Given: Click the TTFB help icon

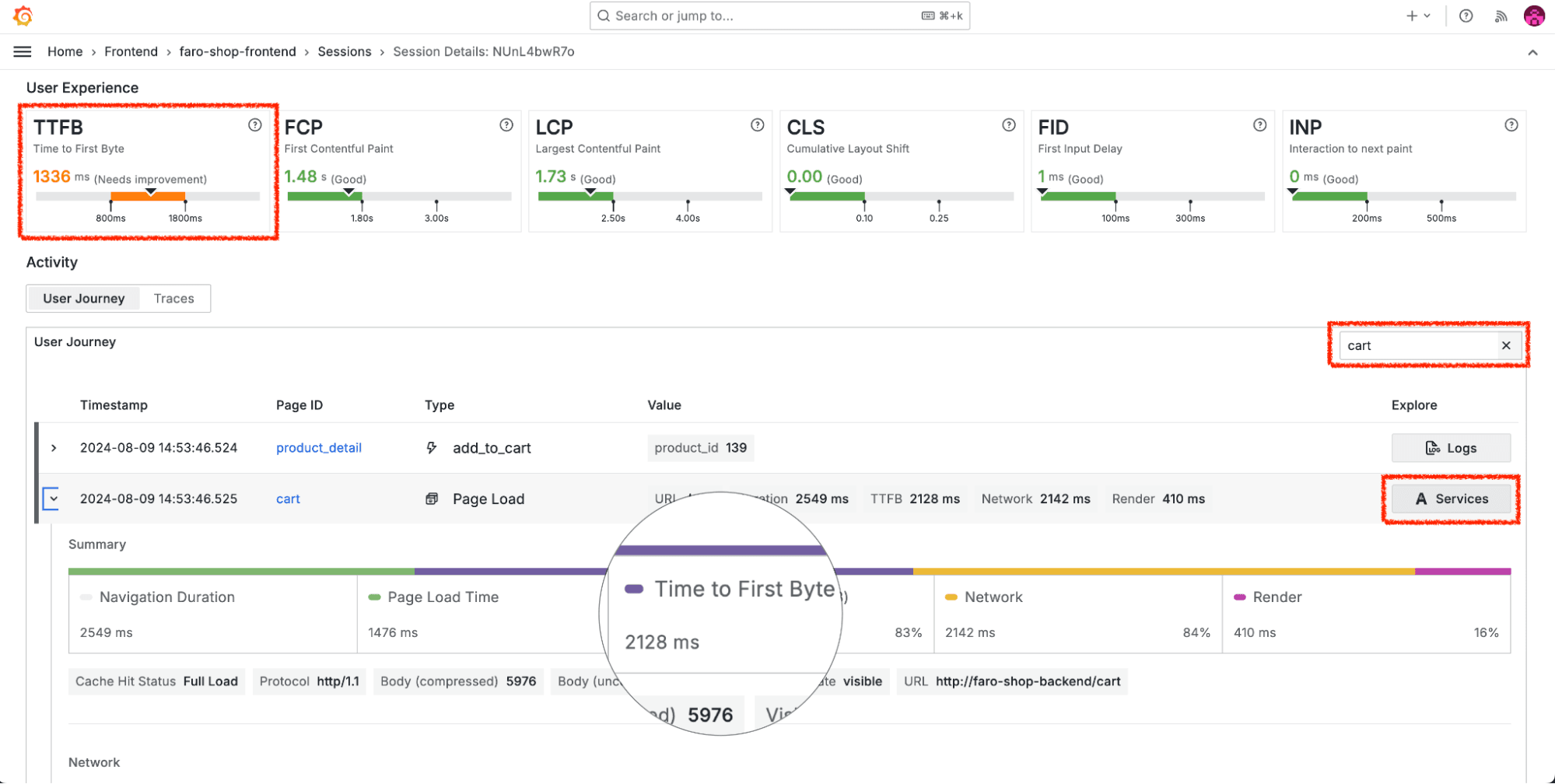Looking at the screenshot, I should 255,124.
